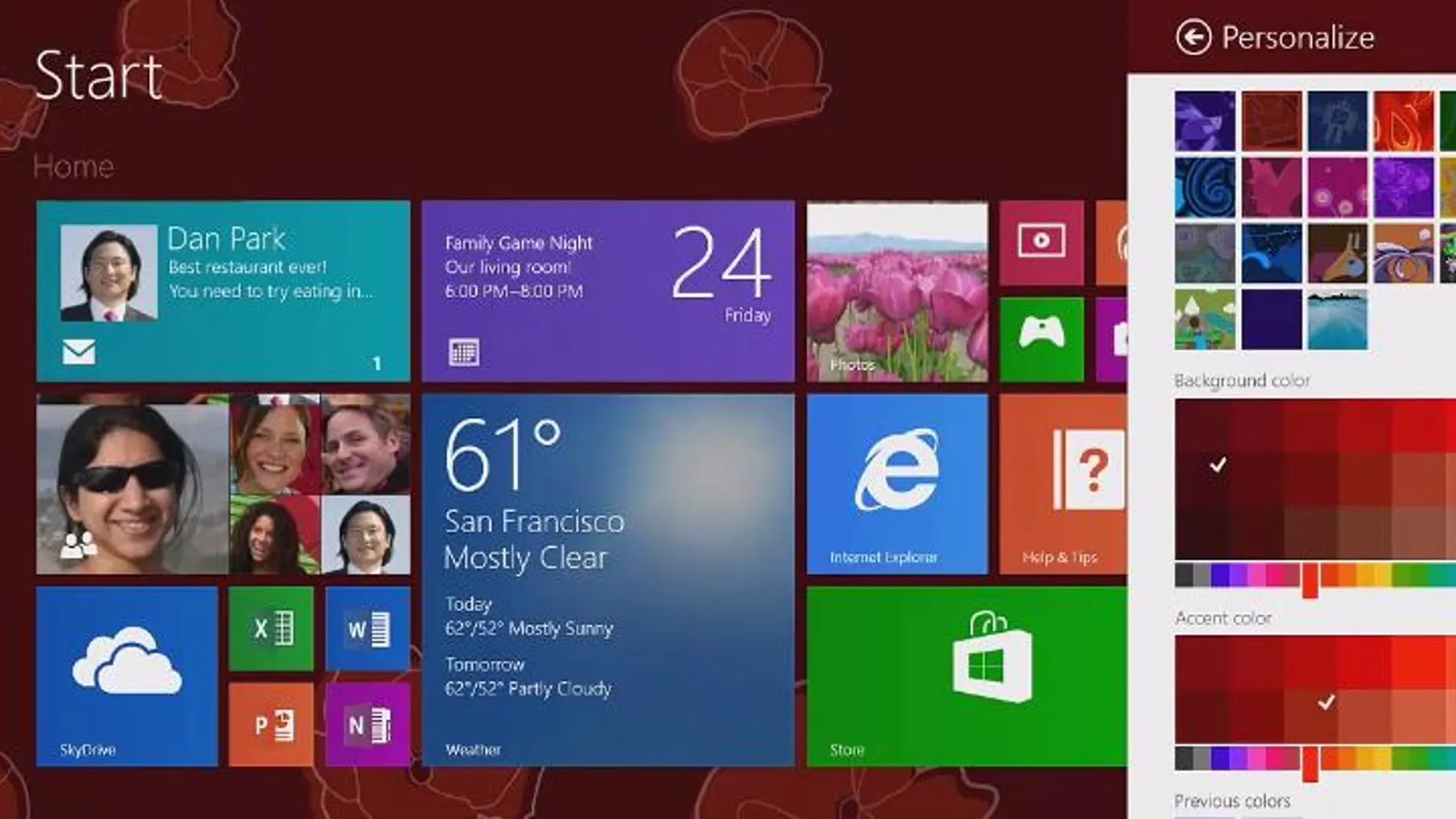Move the Accent color hue slider marker
The image size is (1456, 819).
coord(1310,763)
